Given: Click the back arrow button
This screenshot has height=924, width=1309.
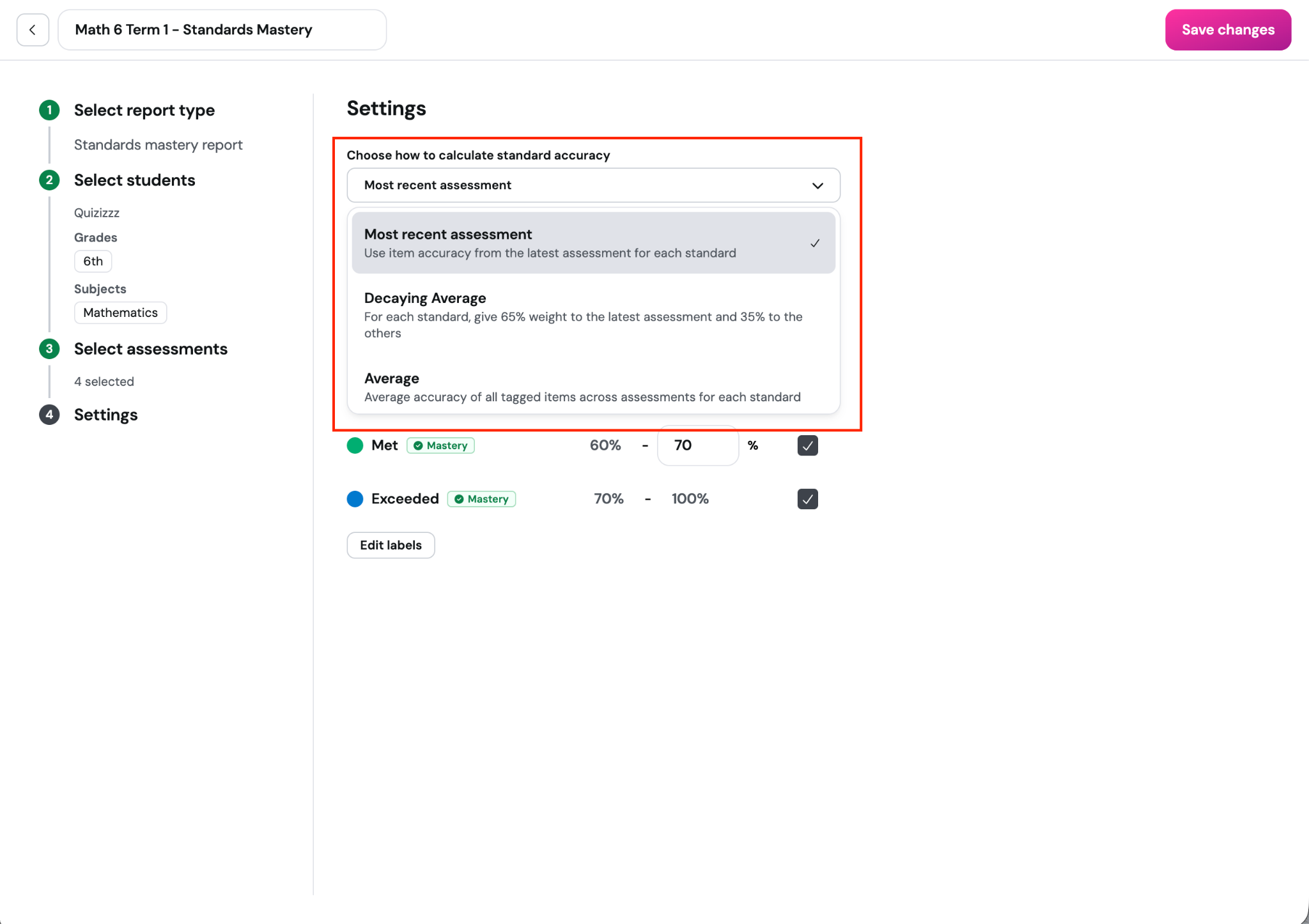Looking at the screenshot, I should pos(33,30).
